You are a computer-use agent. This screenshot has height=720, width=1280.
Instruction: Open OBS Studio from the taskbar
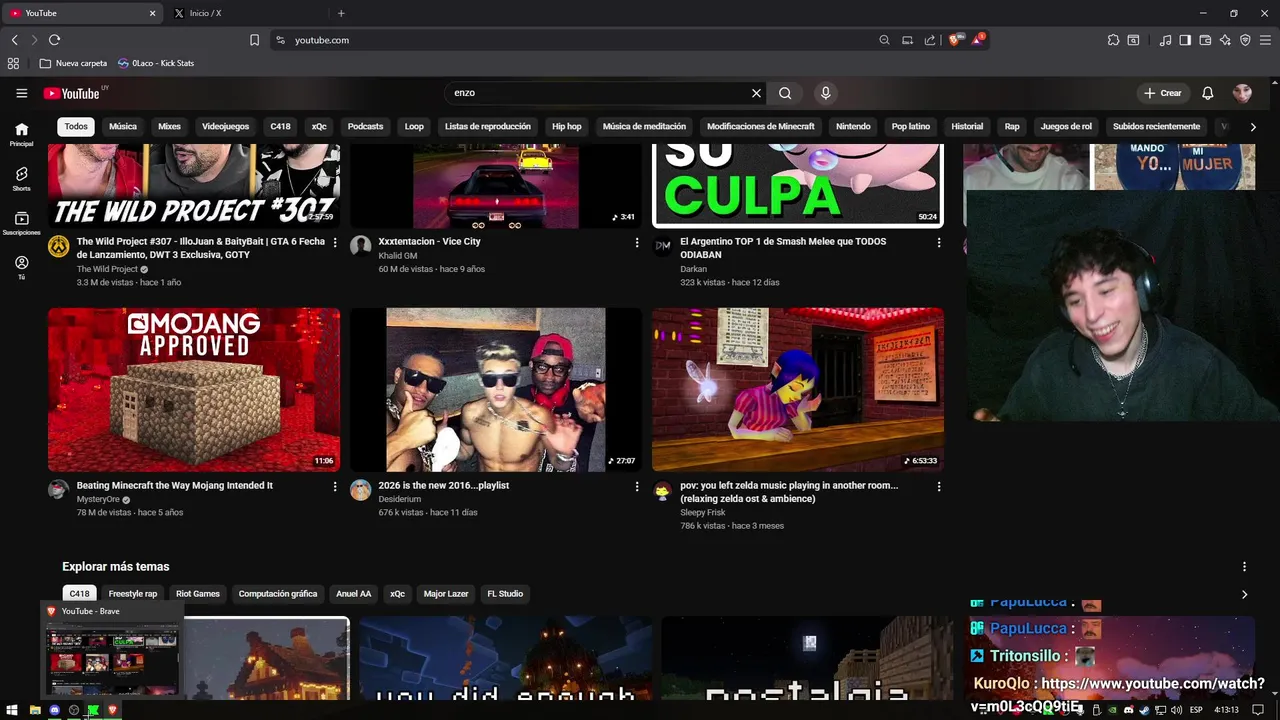click(73, 710)
